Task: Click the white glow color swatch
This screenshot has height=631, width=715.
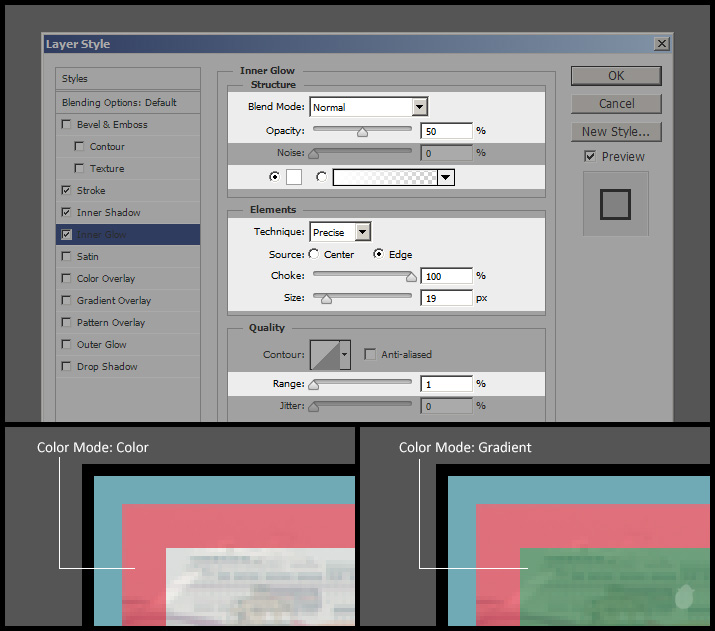Action: pos(294,177)
